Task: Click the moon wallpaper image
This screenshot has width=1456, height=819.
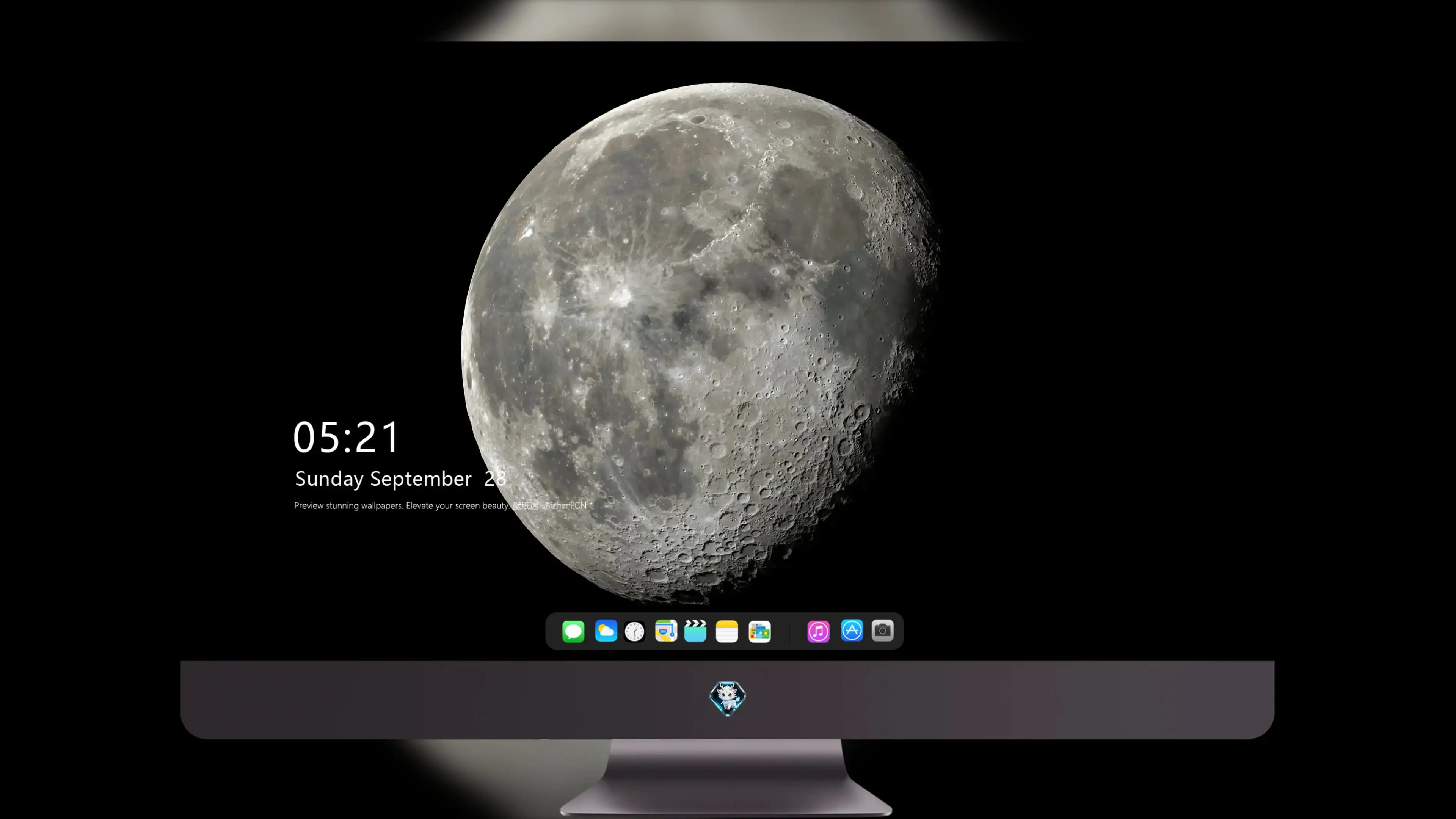Action: 701,342
